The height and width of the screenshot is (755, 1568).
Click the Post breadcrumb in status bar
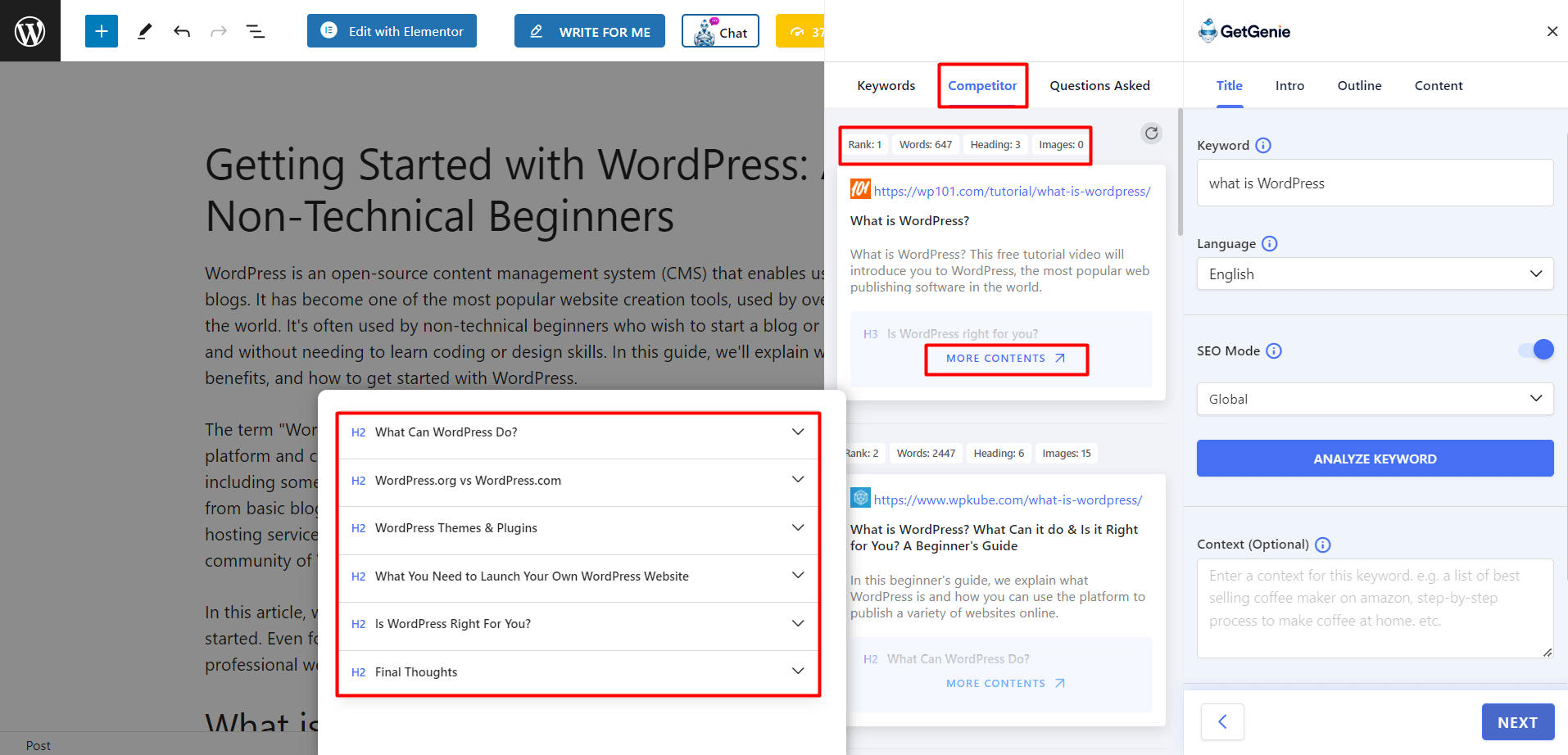[38, 745]
